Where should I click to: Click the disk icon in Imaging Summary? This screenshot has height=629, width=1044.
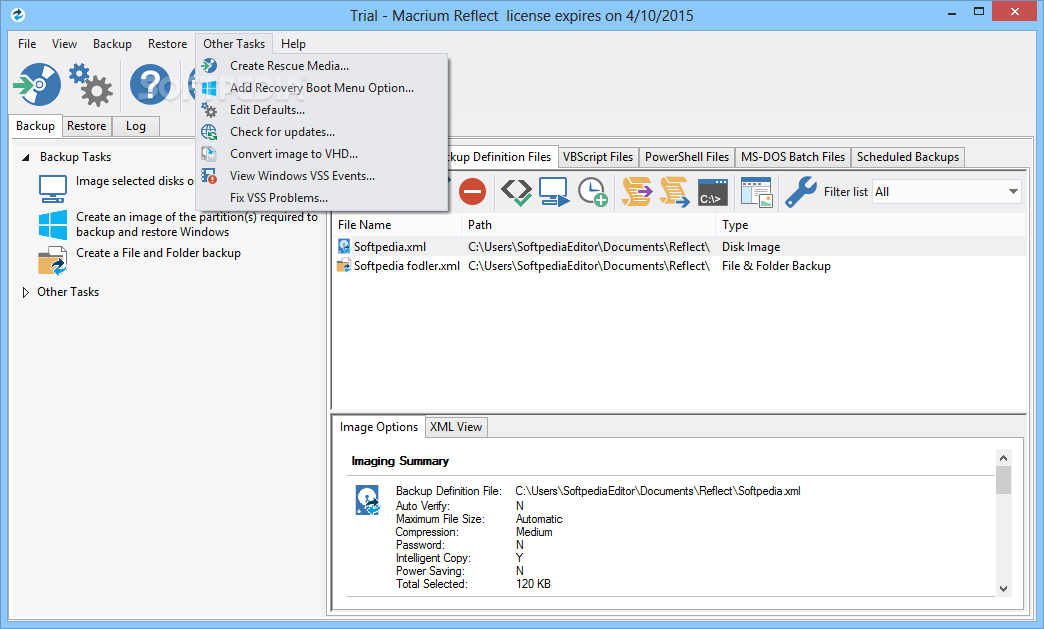[368, 500]
